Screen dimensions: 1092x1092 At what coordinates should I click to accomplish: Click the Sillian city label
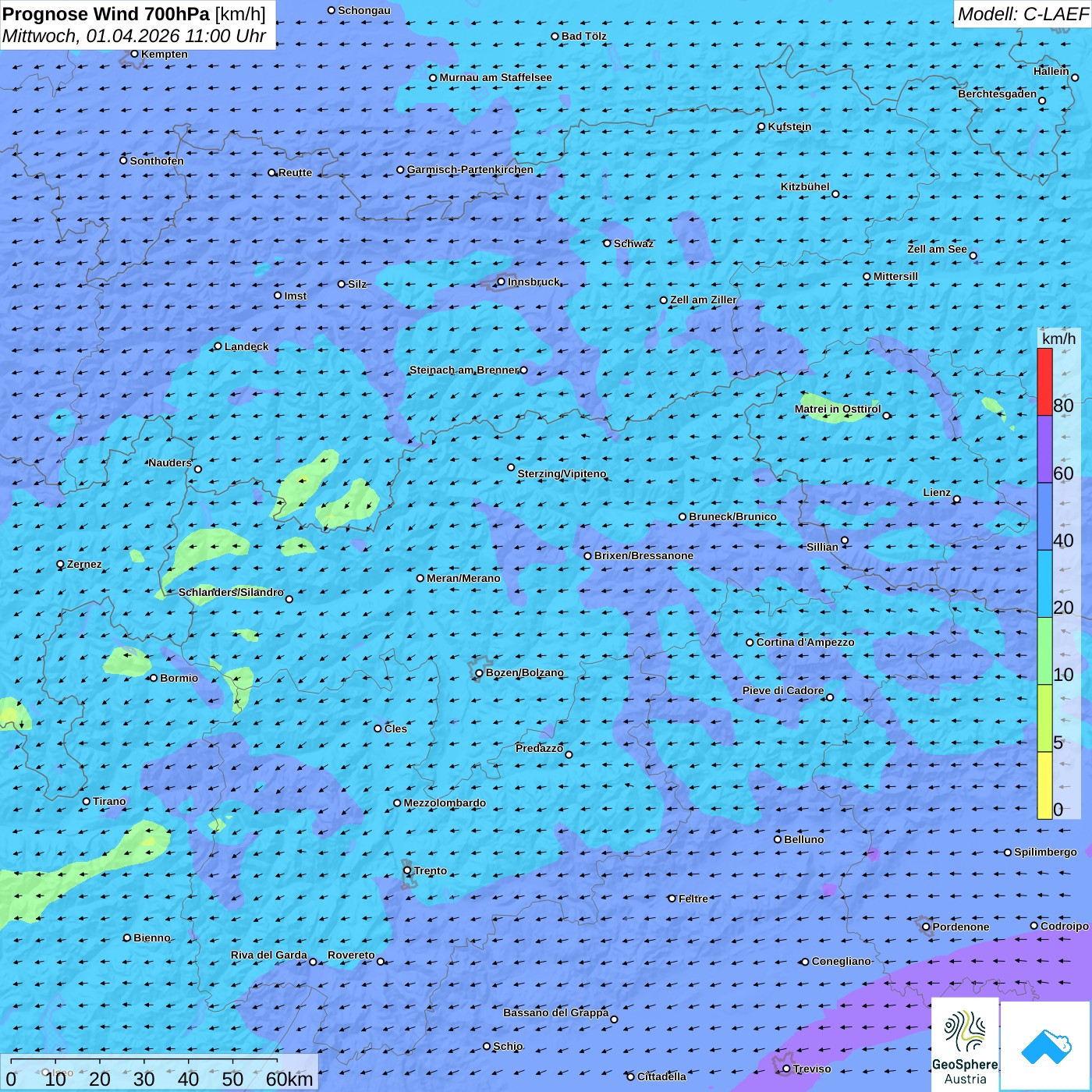coord(822,547)
